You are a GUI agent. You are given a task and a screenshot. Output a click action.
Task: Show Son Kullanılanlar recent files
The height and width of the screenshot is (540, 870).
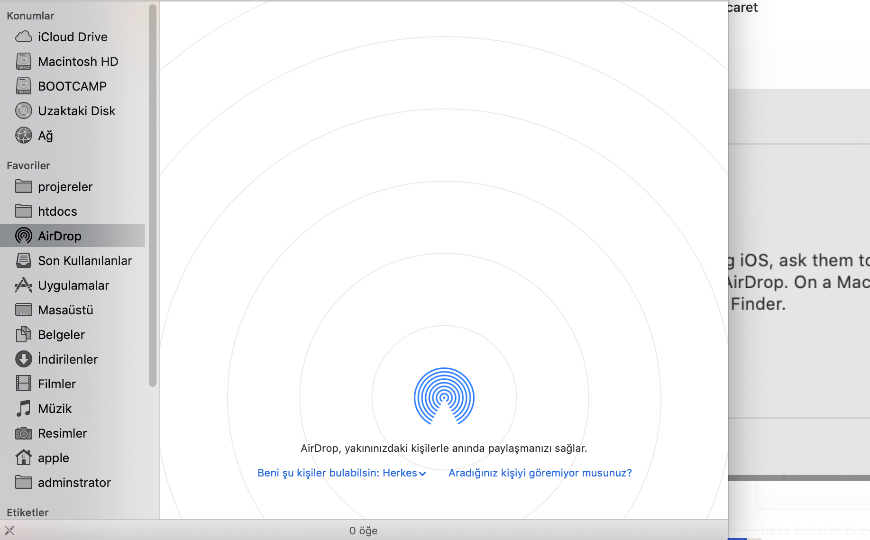73,260
